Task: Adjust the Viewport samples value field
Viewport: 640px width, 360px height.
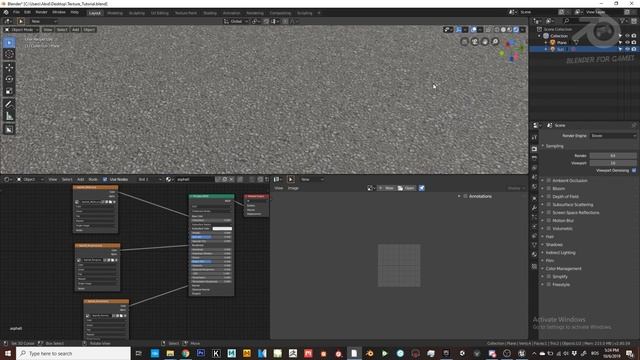Action: [x=613, y=163]
